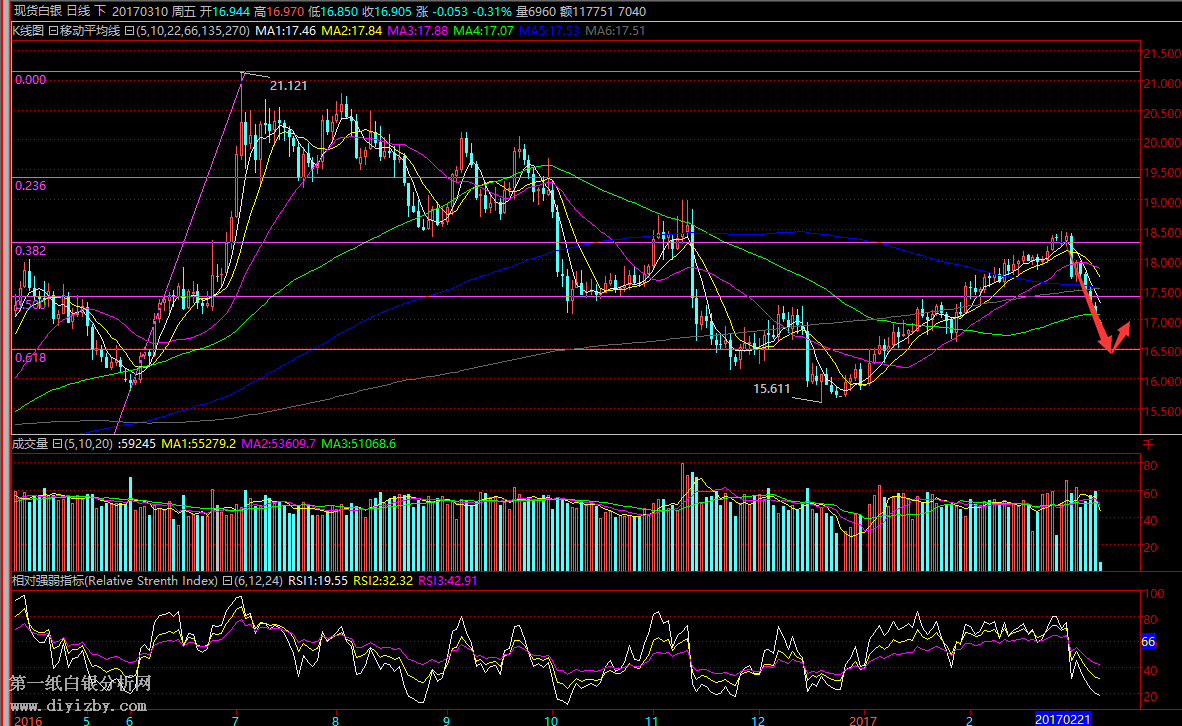Open the diyizby.com watermark link

pos(80,705)
